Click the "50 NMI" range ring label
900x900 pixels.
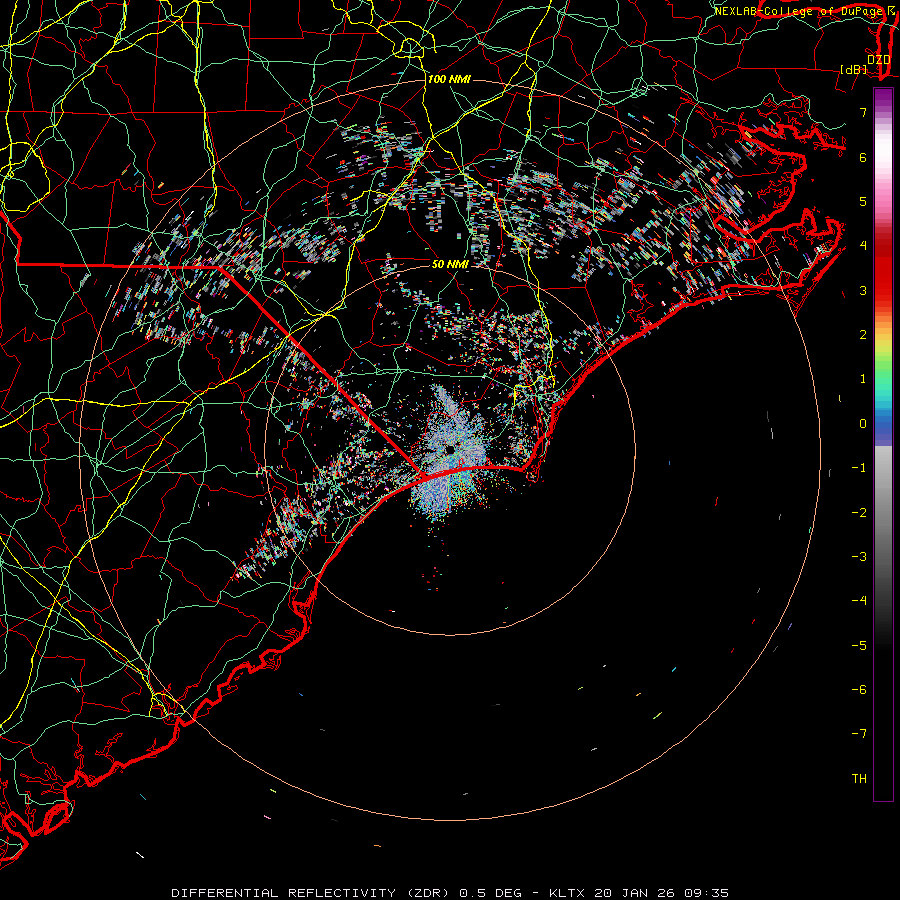click(450, 265)
